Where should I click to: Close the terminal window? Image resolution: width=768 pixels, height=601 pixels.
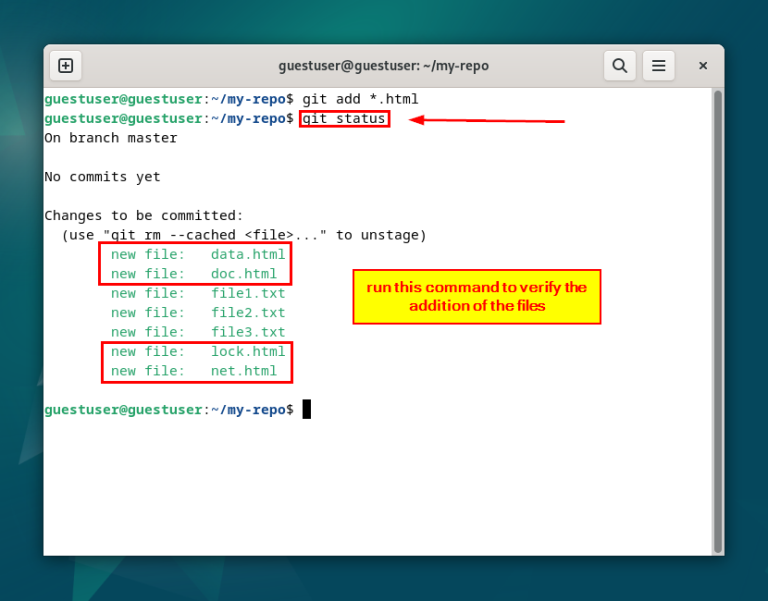point(703,66)
